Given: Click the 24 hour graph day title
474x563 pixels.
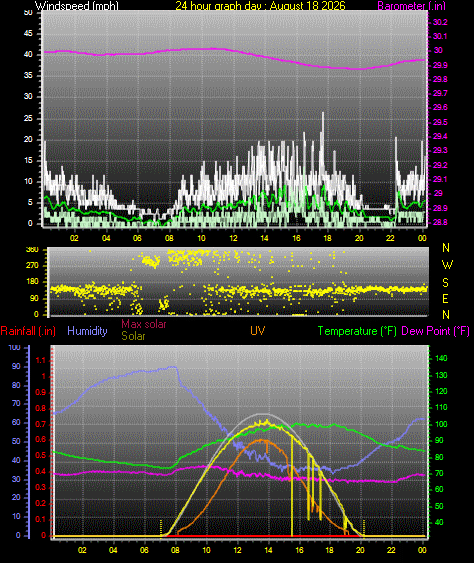Looking at the screenshot, I should [x=260, y=5].
